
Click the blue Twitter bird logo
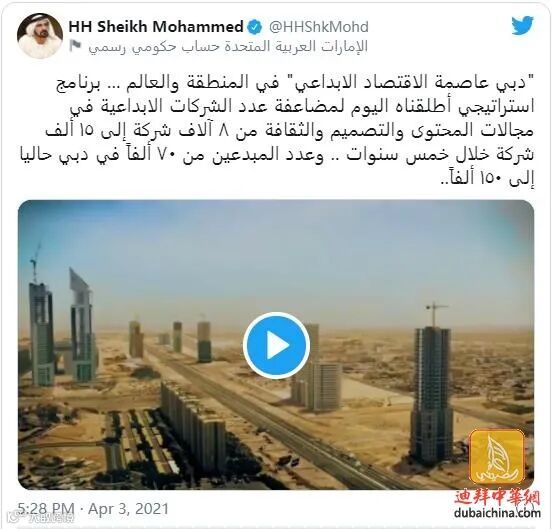[x=522, y=25]
